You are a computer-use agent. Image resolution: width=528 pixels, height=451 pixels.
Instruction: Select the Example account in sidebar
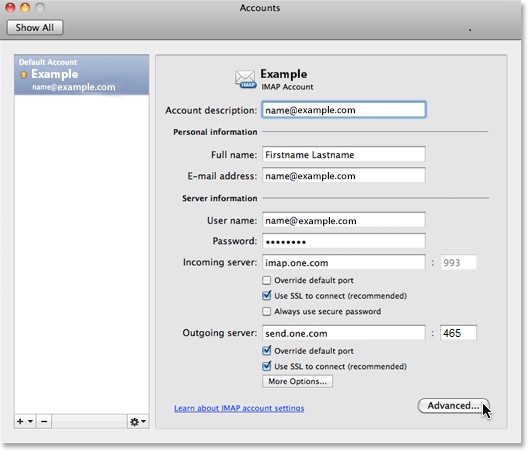[x=81, y=75]
